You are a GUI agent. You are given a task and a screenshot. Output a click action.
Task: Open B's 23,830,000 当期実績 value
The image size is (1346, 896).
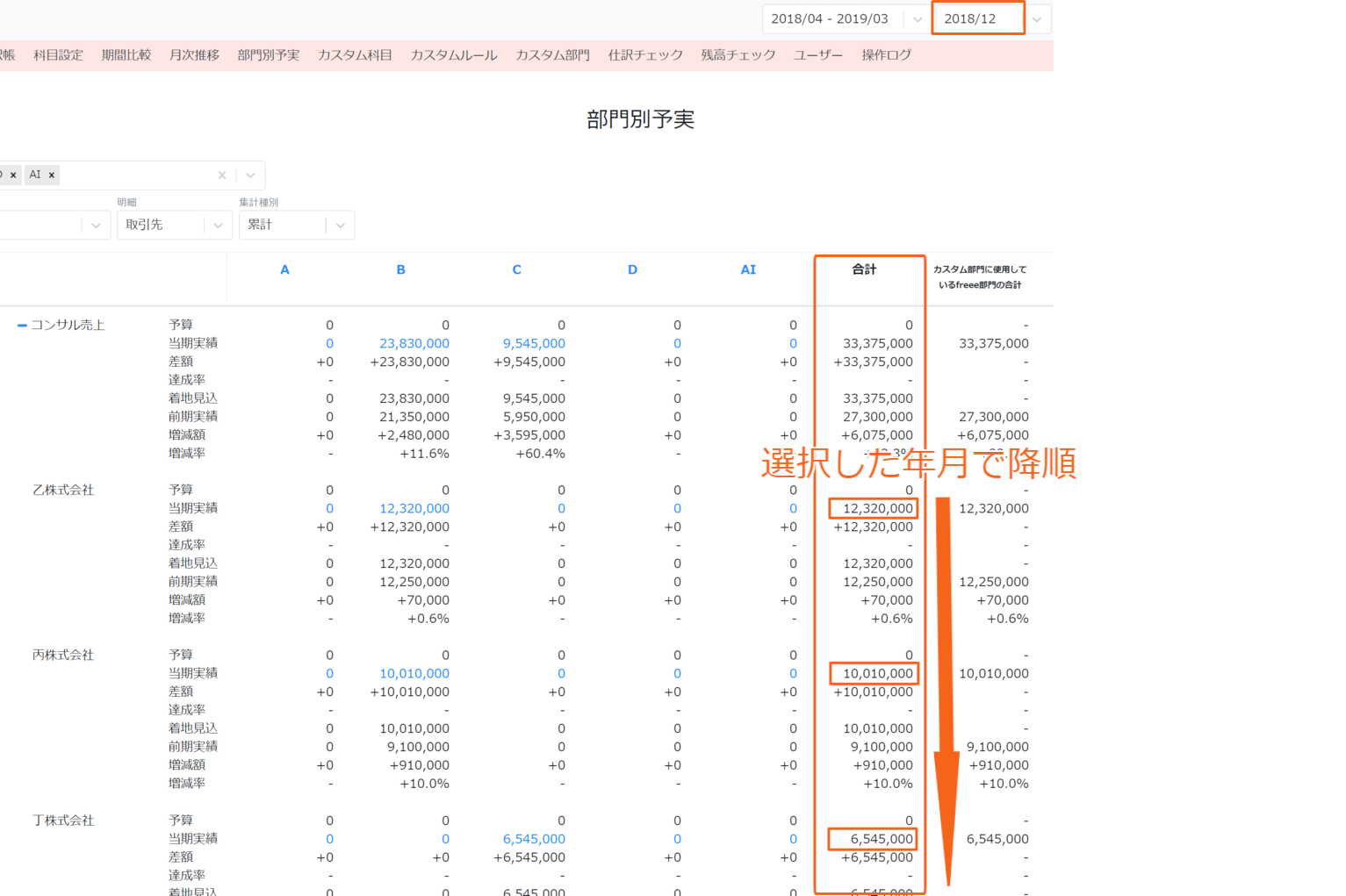(414, 343)
